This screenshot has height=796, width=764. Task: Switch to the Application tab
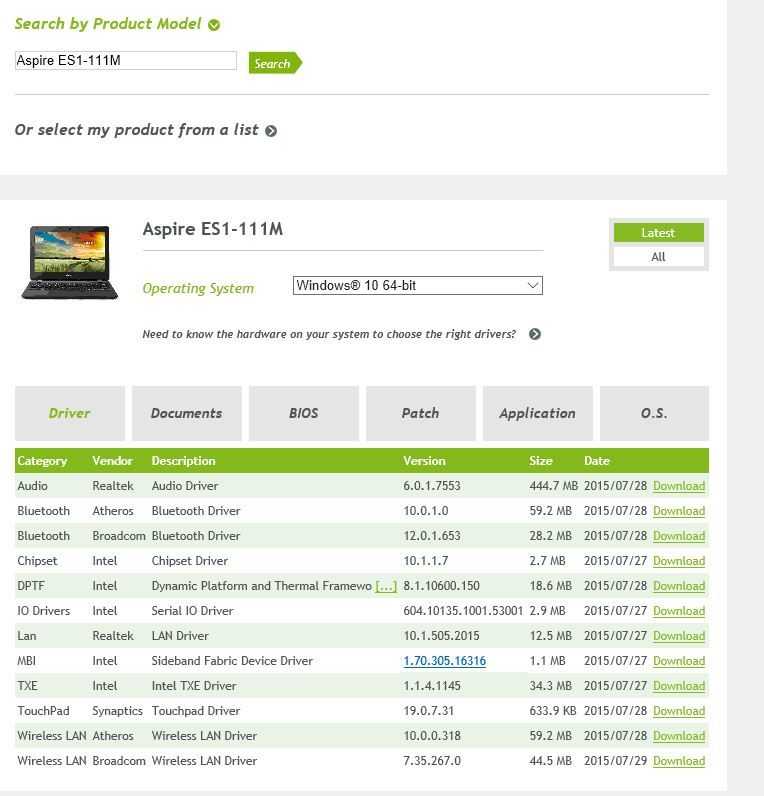[537, 413]
